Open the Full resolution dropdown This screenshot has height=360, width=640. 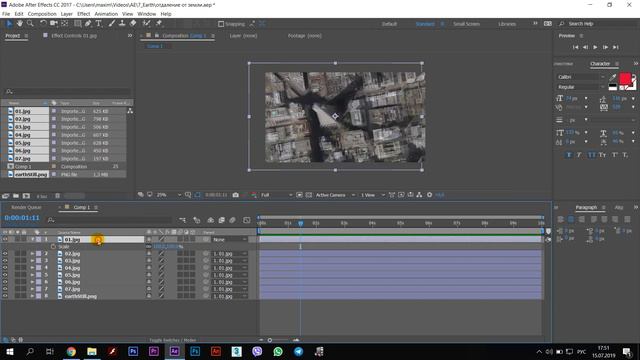tap(276, 195)
